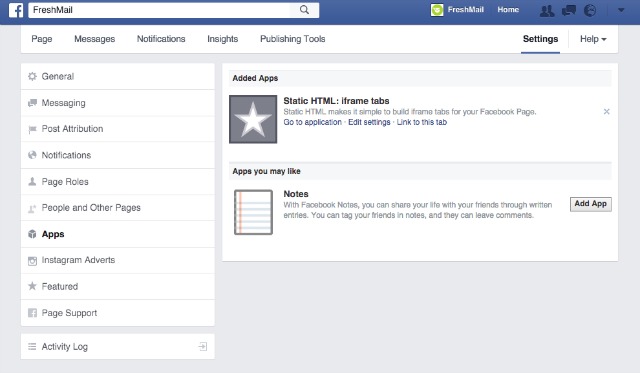Viewport: 640px width, 373px height.
Task: Open the Messages tab
Action: [94, 39]
